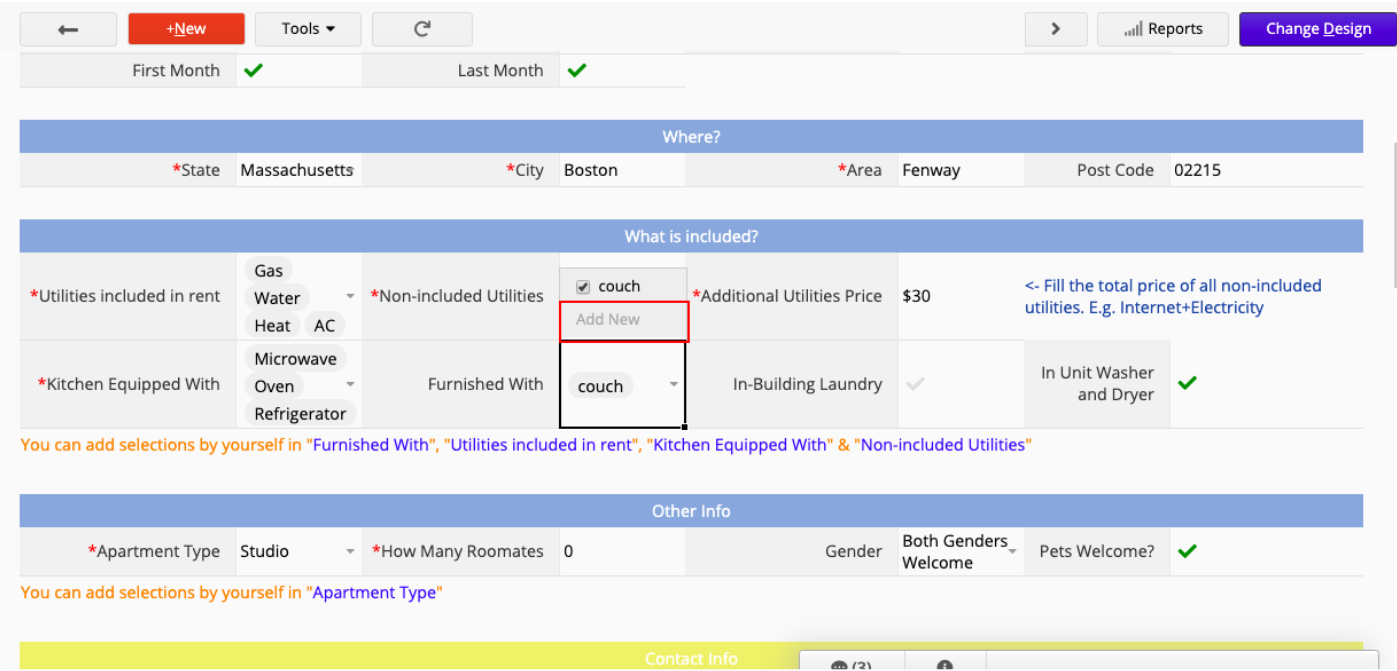Click the back arrow button
This screenshot has height=671, width=1397.
click(68, 29)
